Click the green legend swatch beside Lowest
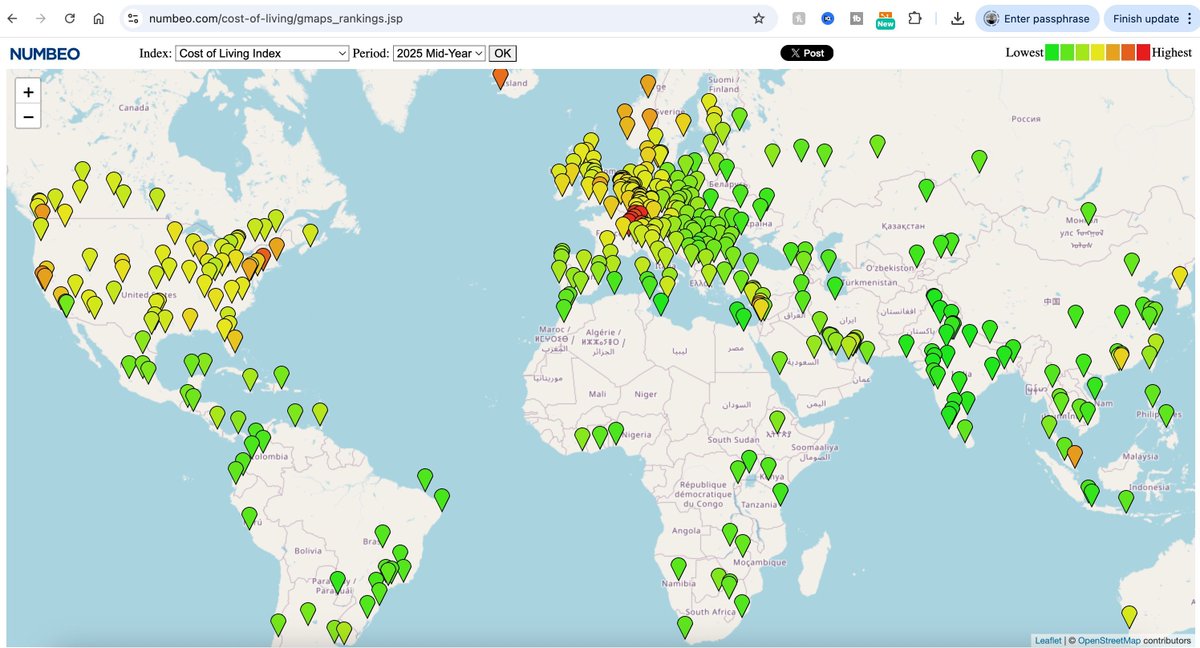1200x648 pixels. tap(1052, 53)
